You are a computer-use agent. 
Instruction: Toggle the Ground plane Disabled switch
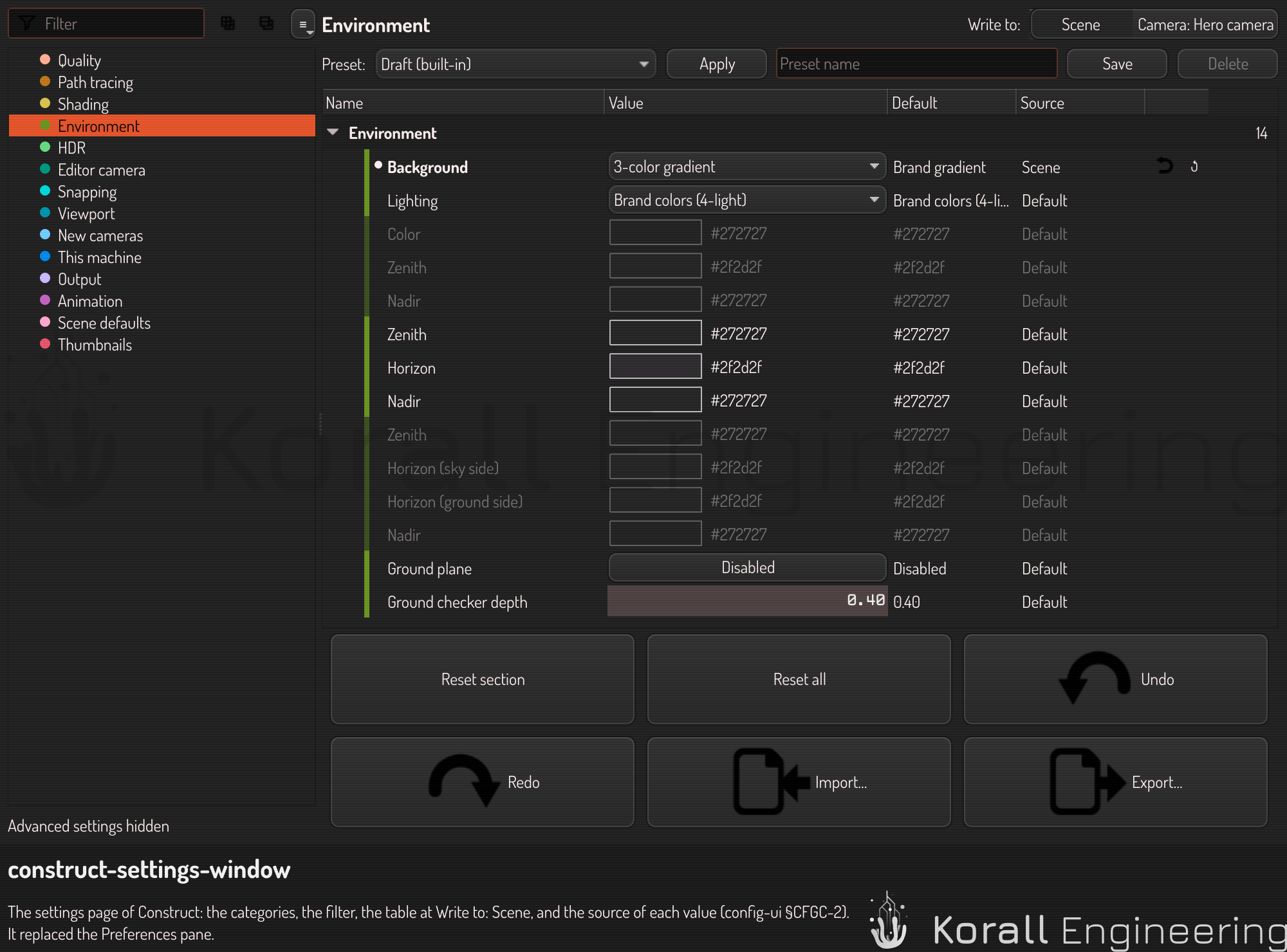(747, 568)
